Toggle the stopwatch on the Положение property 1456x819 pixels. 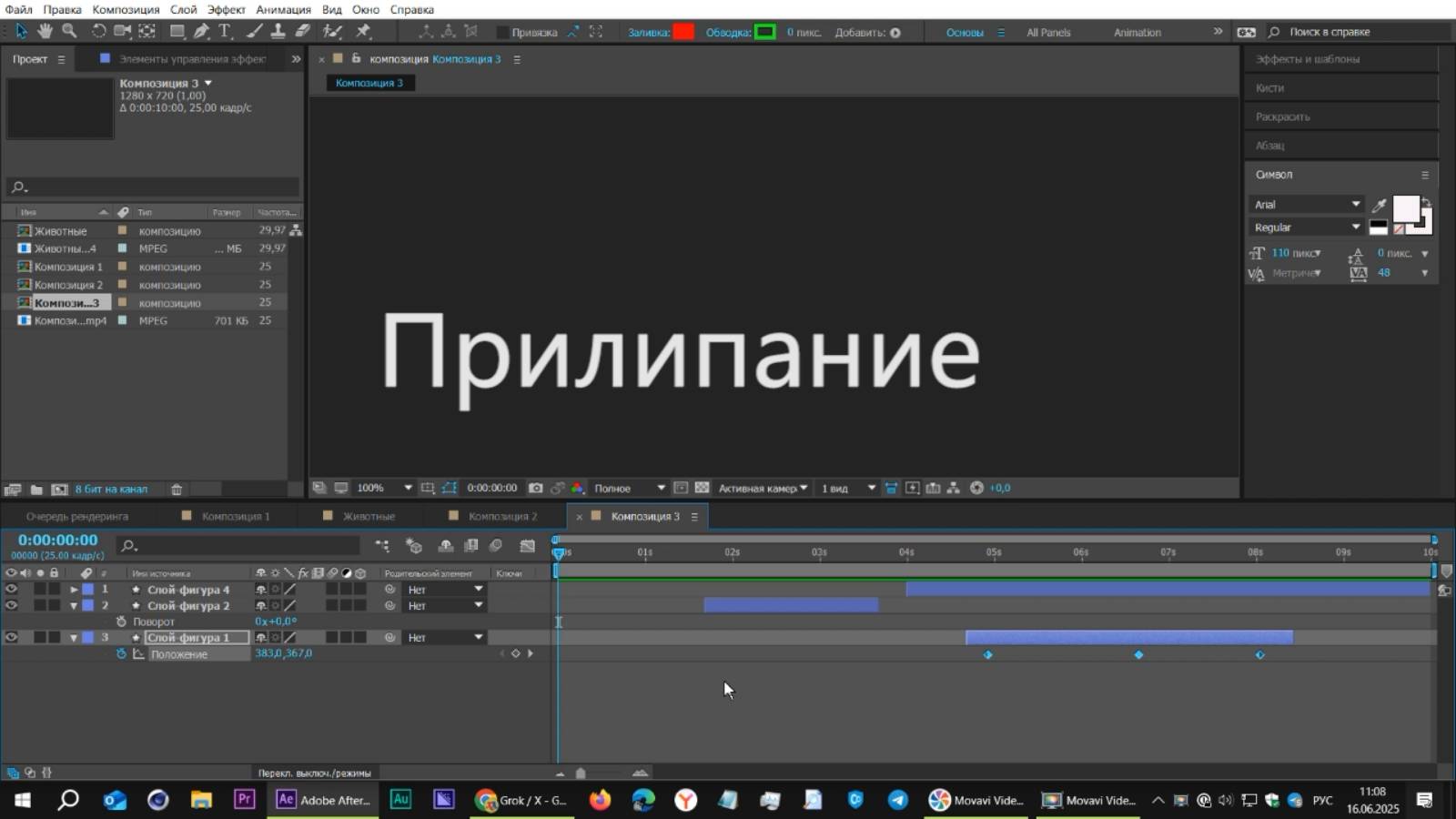tap(123, 653)
